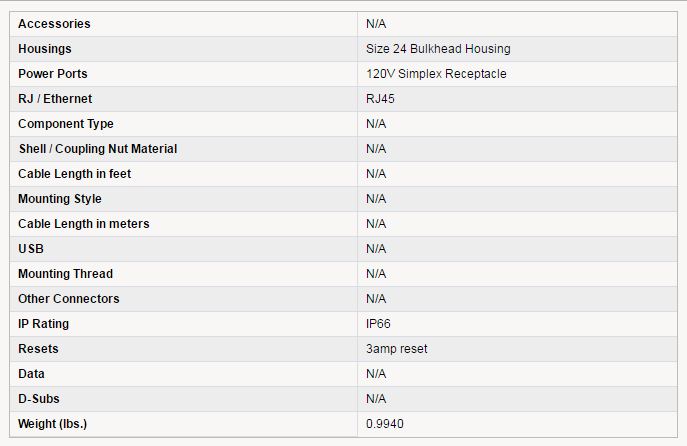Screen dimensions: 687x446
Task: Click 120V Simplex Receptacle value
Action: pos(436,74)
